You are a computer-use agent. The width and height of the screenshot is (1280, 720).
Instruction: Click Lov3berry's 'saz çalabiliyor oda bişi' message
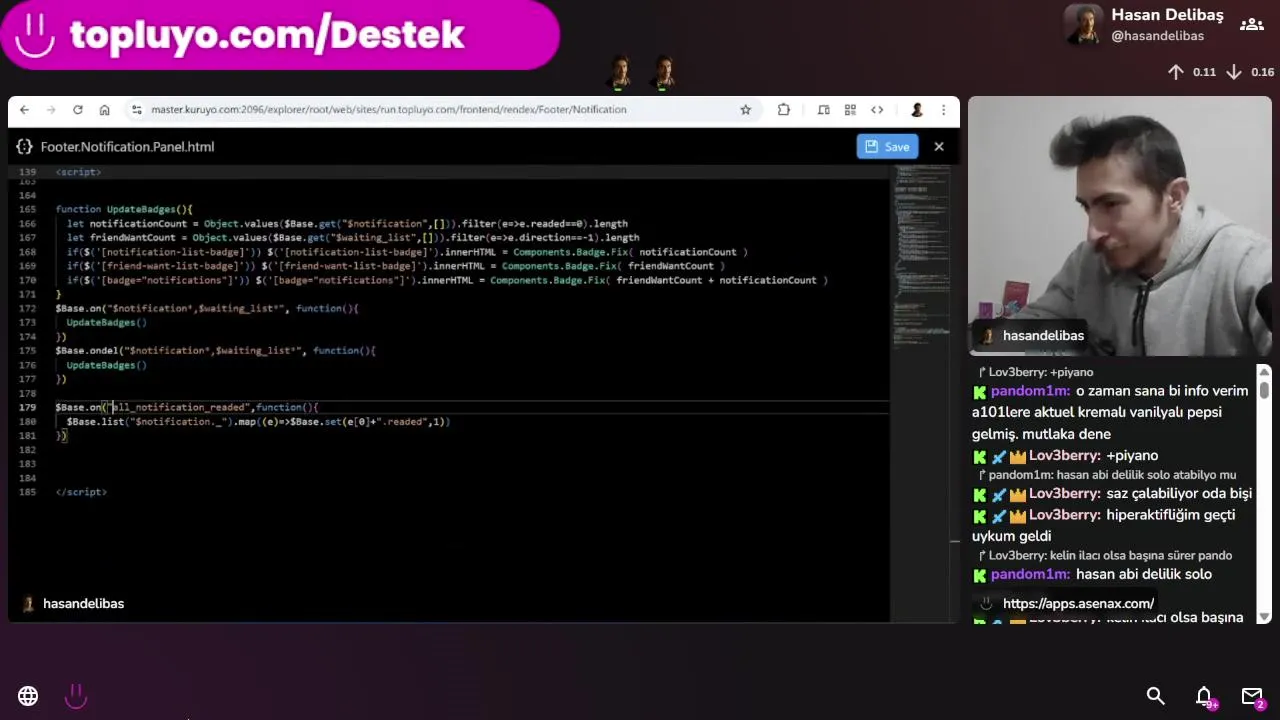(x=1179, y=494)
